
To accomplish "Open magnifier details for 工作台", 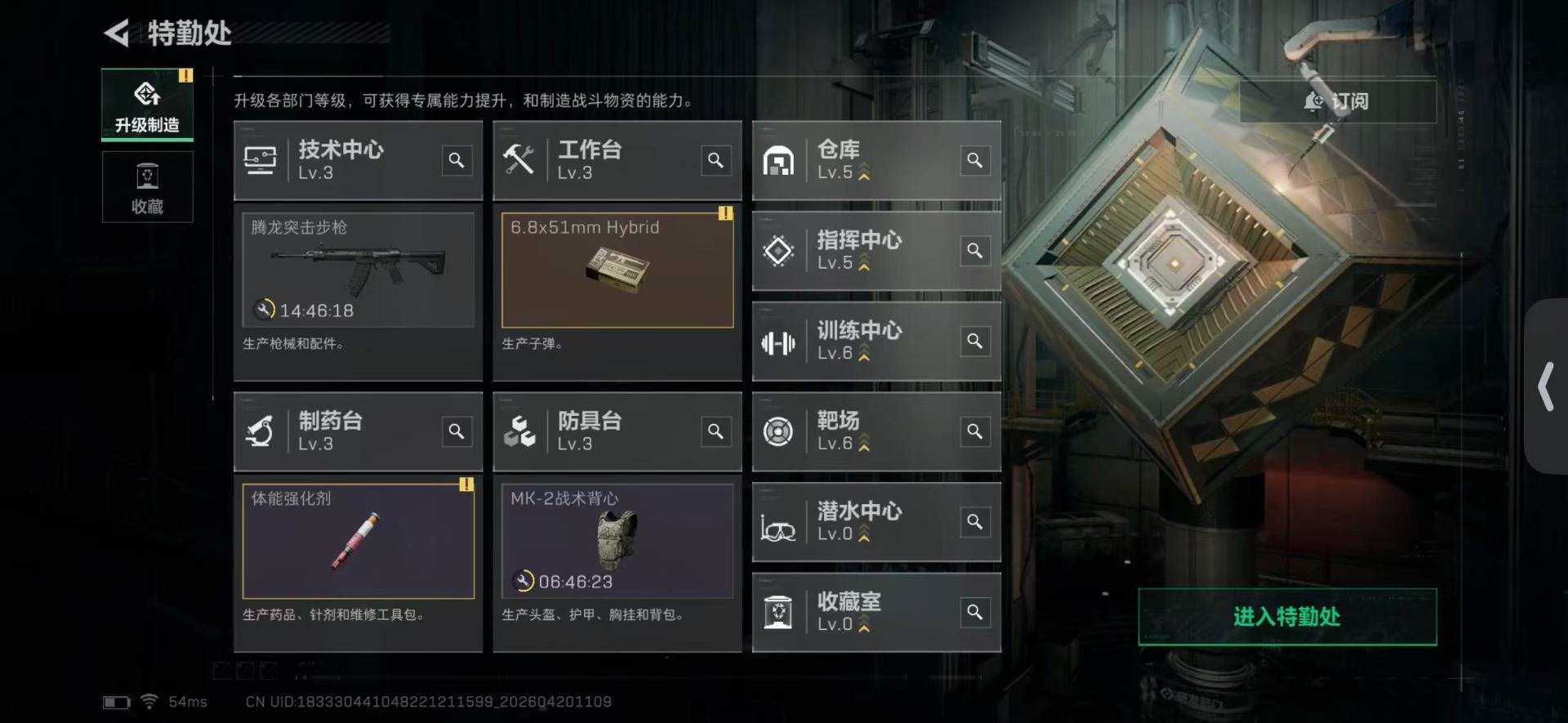I will 715,160.
